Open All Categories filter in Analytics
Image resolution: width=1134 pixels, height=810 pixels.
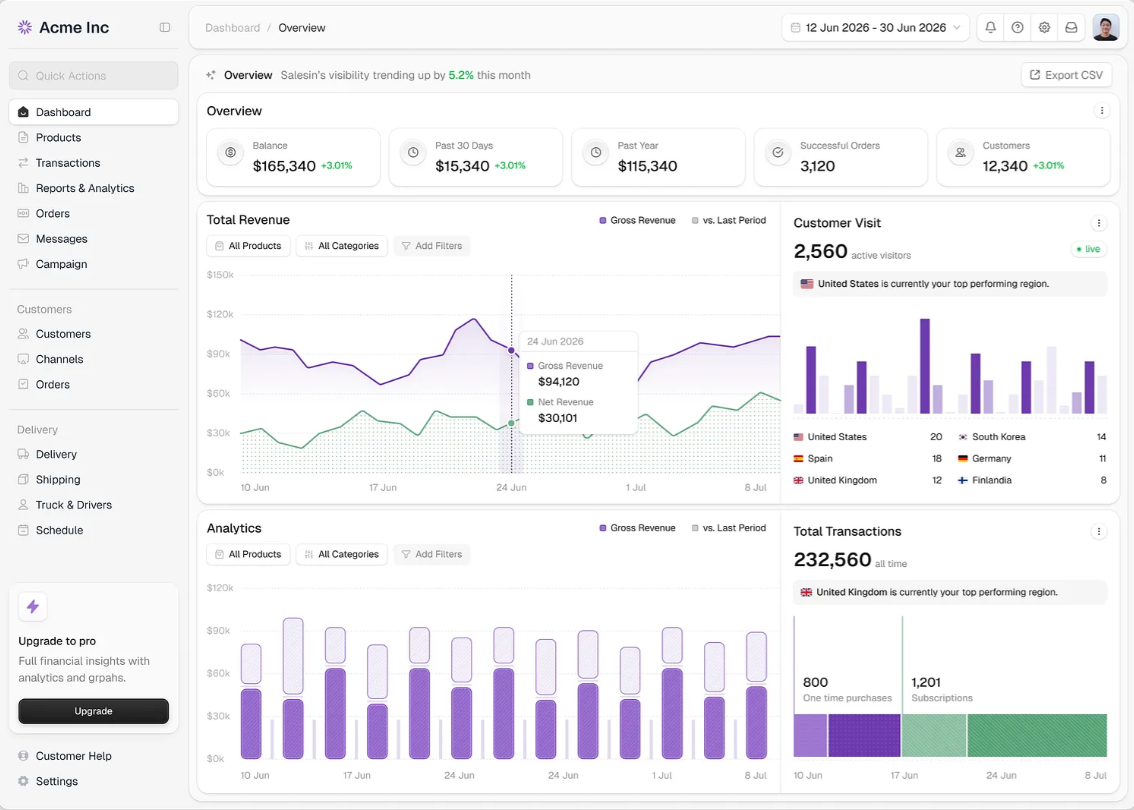341,554
